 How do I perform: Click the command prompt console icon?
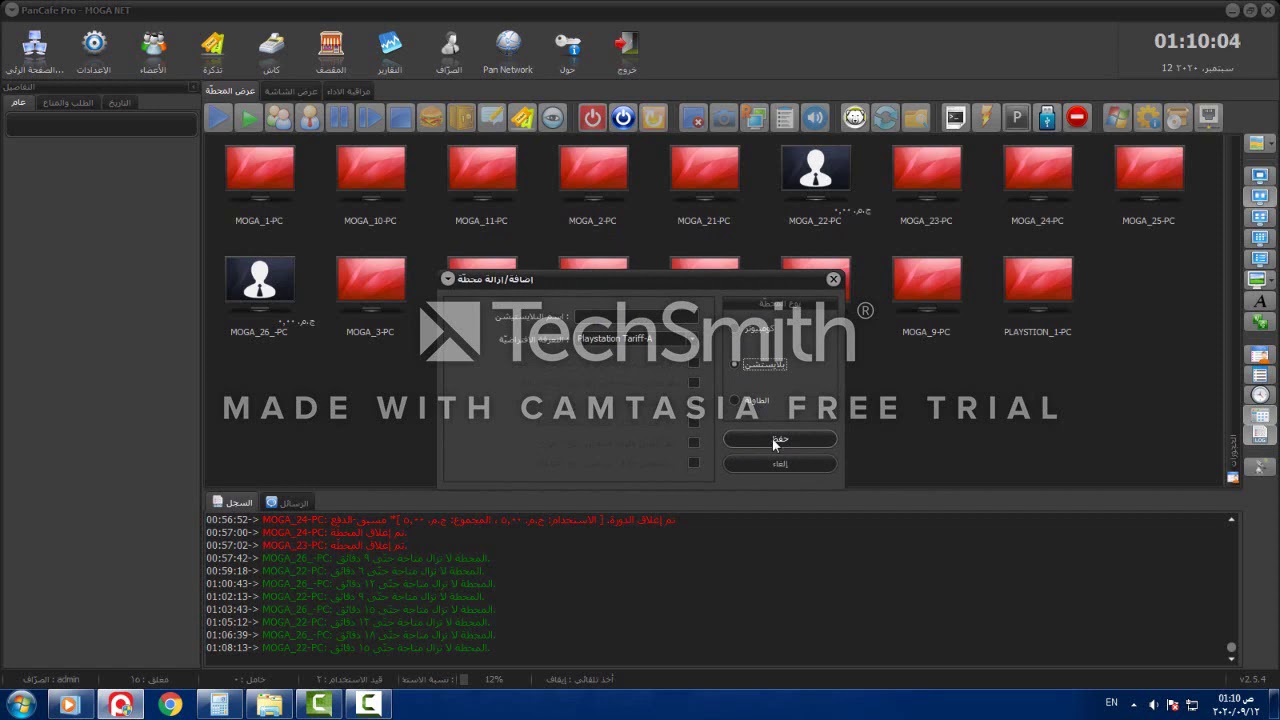956,118
